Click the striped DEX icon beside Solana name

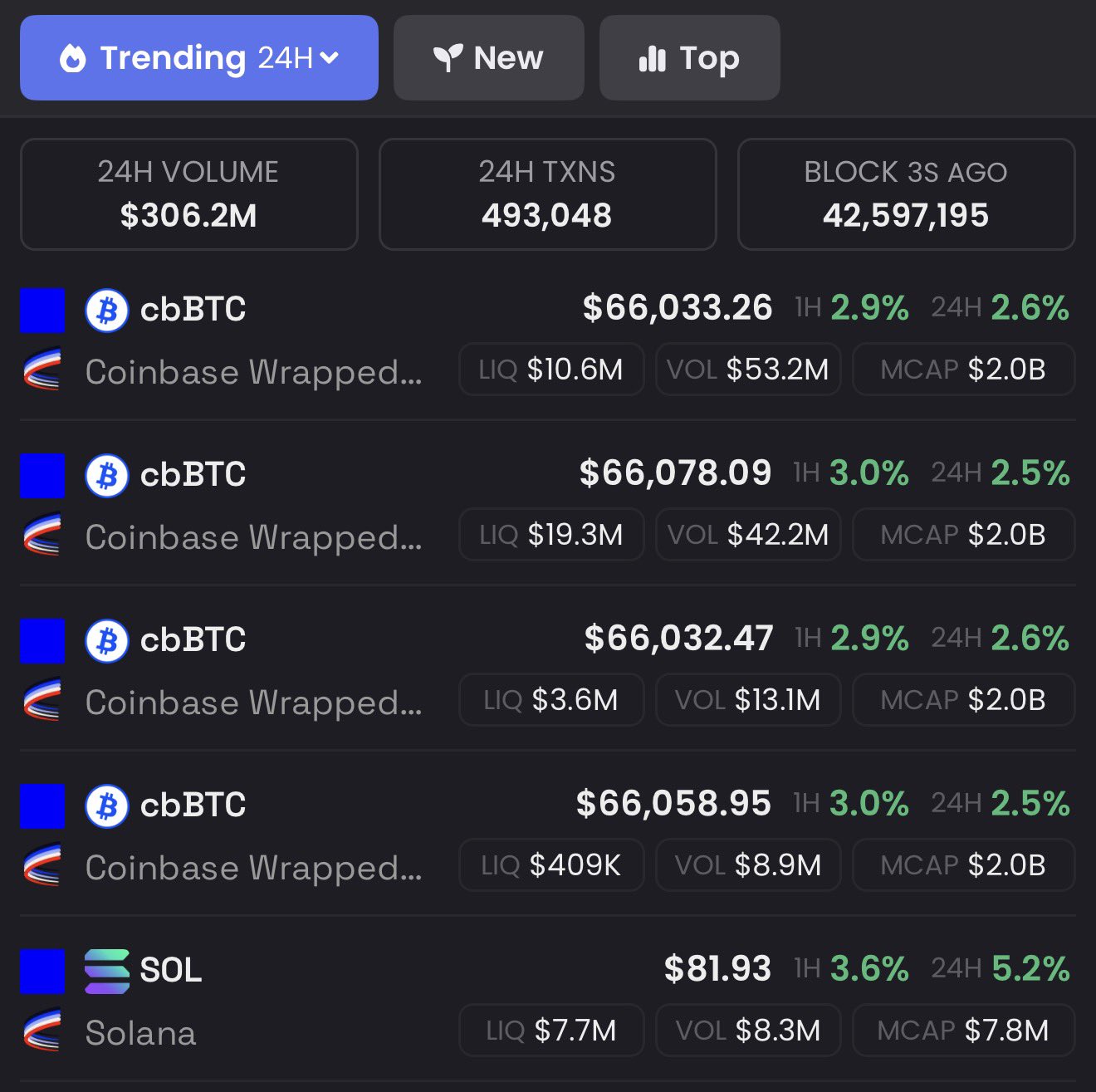click(x=42, y=1032)
